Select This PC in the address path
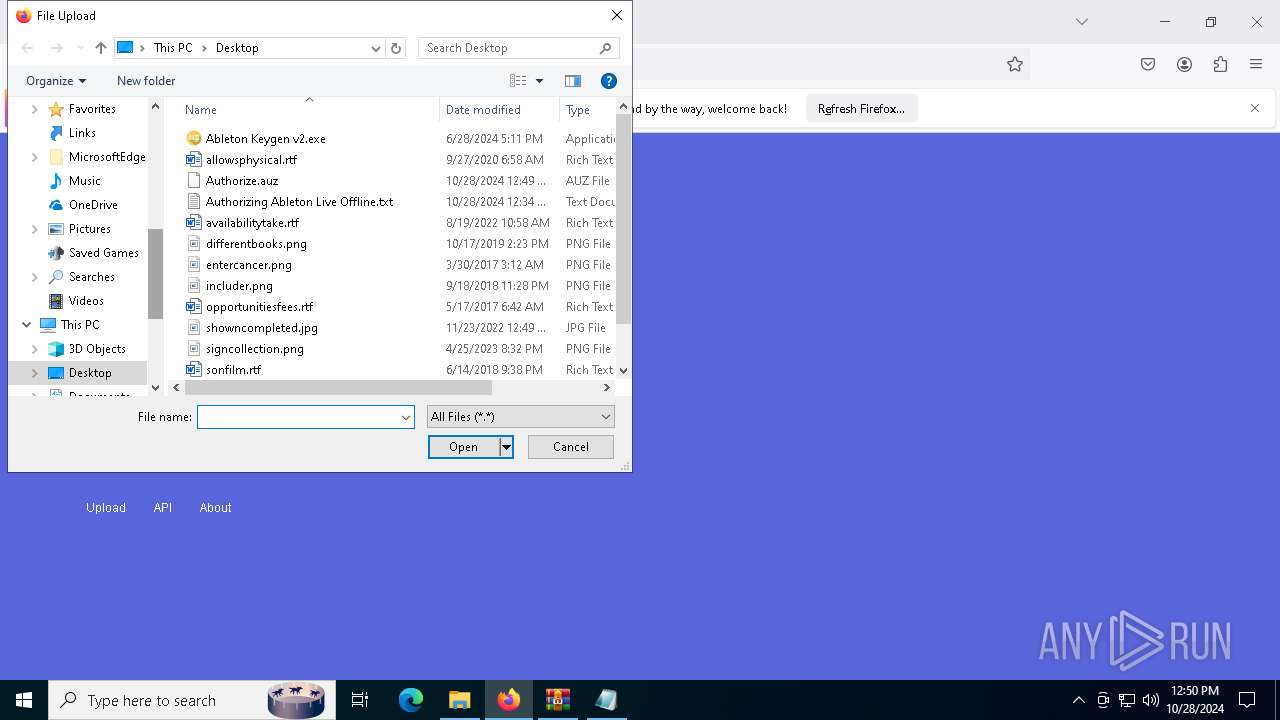The width and height of the screenshot is (1280, 720). click(173, 48)
